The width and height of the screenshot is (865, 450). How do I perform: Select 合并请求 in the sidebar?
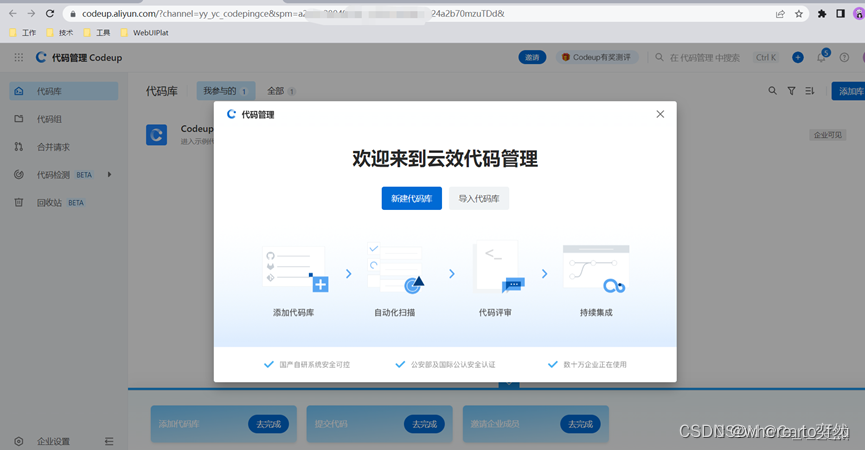[x=63, y=147]
